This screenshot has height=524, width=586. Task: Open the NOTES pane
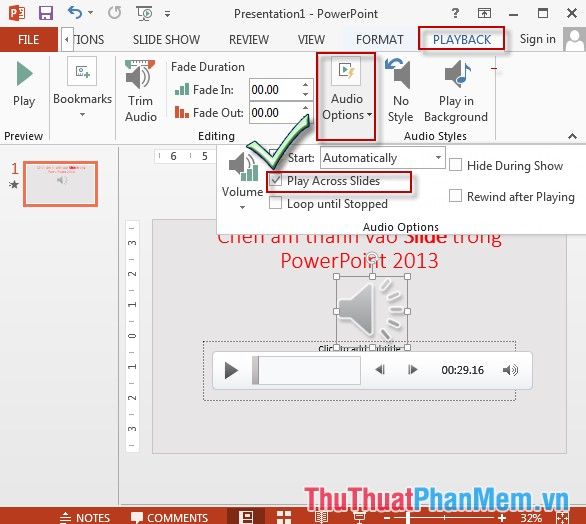coord(85,518)
